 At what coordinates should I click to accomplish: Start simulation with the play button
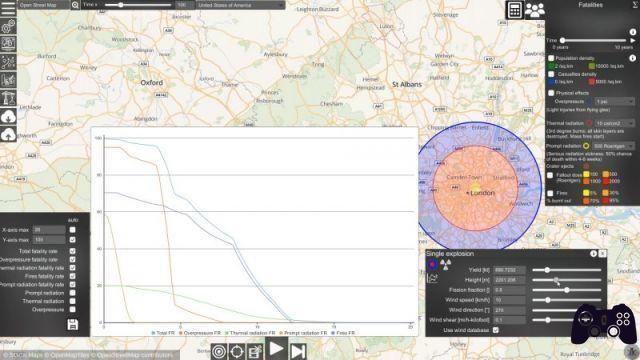276,349
